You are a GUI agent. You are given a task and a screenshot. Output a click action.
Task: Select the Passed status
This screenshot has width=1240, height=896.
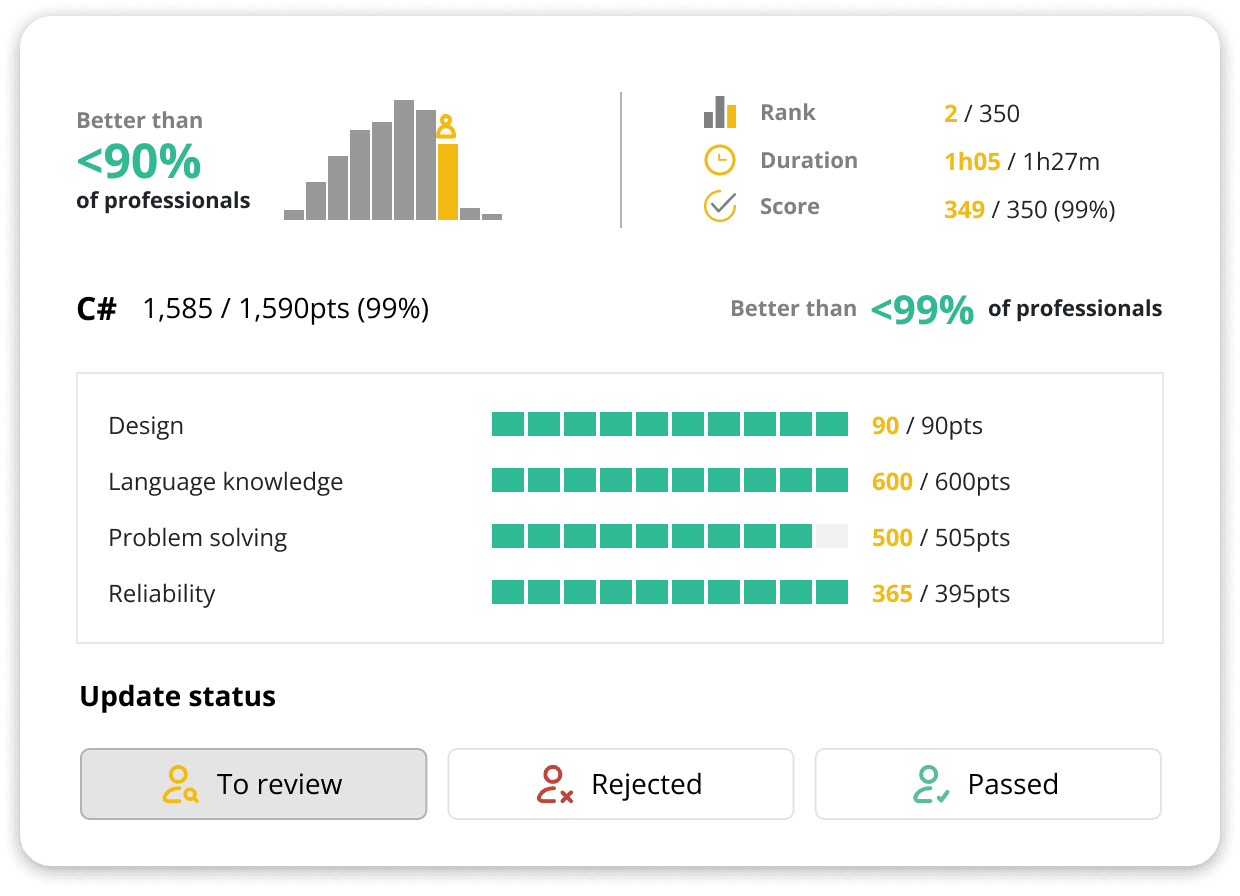click(x=987, y=784)
